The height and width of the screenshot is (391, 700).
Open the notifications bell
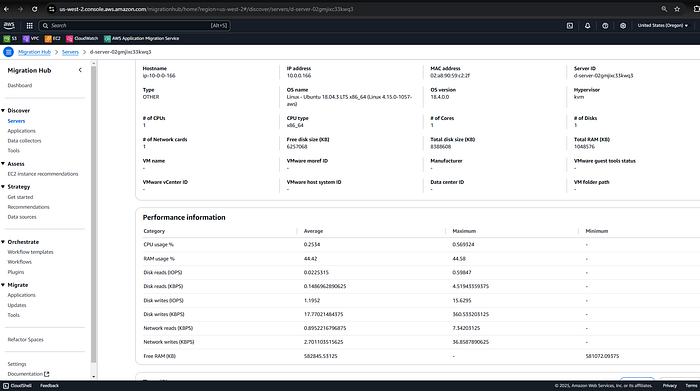pyautogui.click(x=588, y=25)
